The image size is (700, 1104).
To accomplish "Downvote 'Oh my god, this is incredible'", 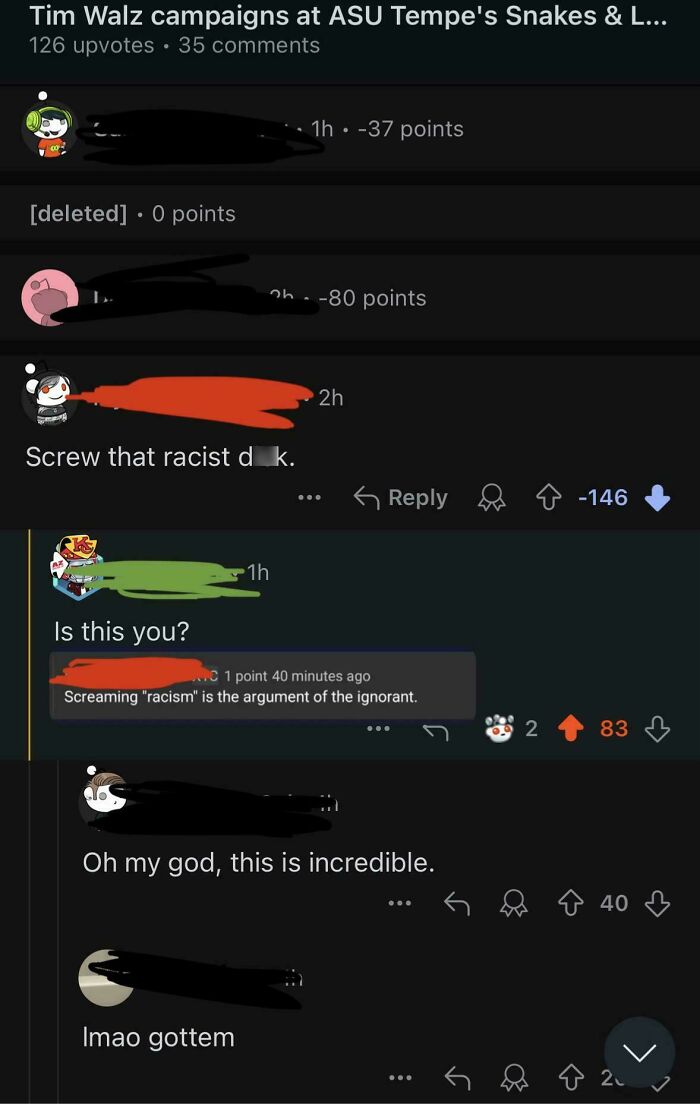I will [657, 903].
